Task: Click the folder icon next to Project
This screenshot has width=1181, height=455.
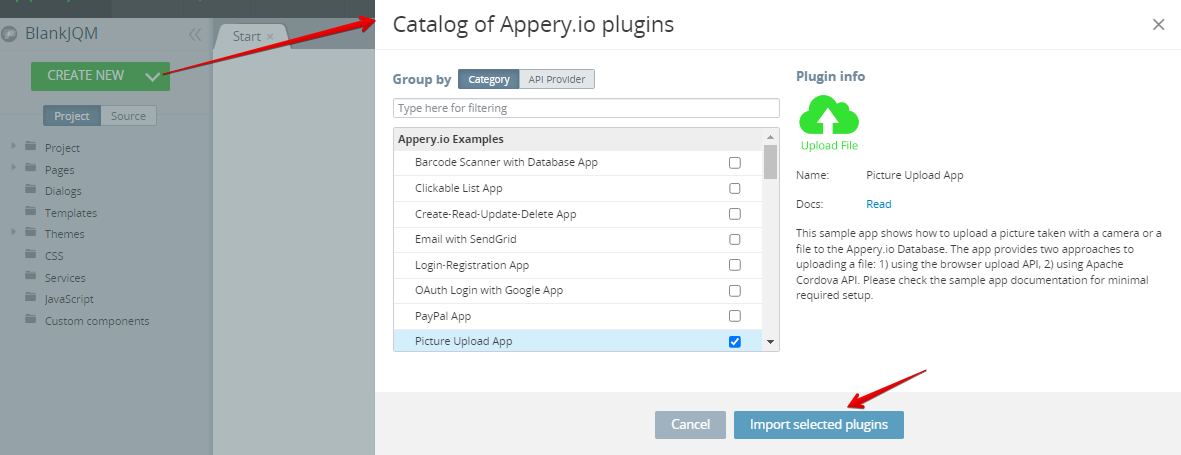Action: click(31, 146)
